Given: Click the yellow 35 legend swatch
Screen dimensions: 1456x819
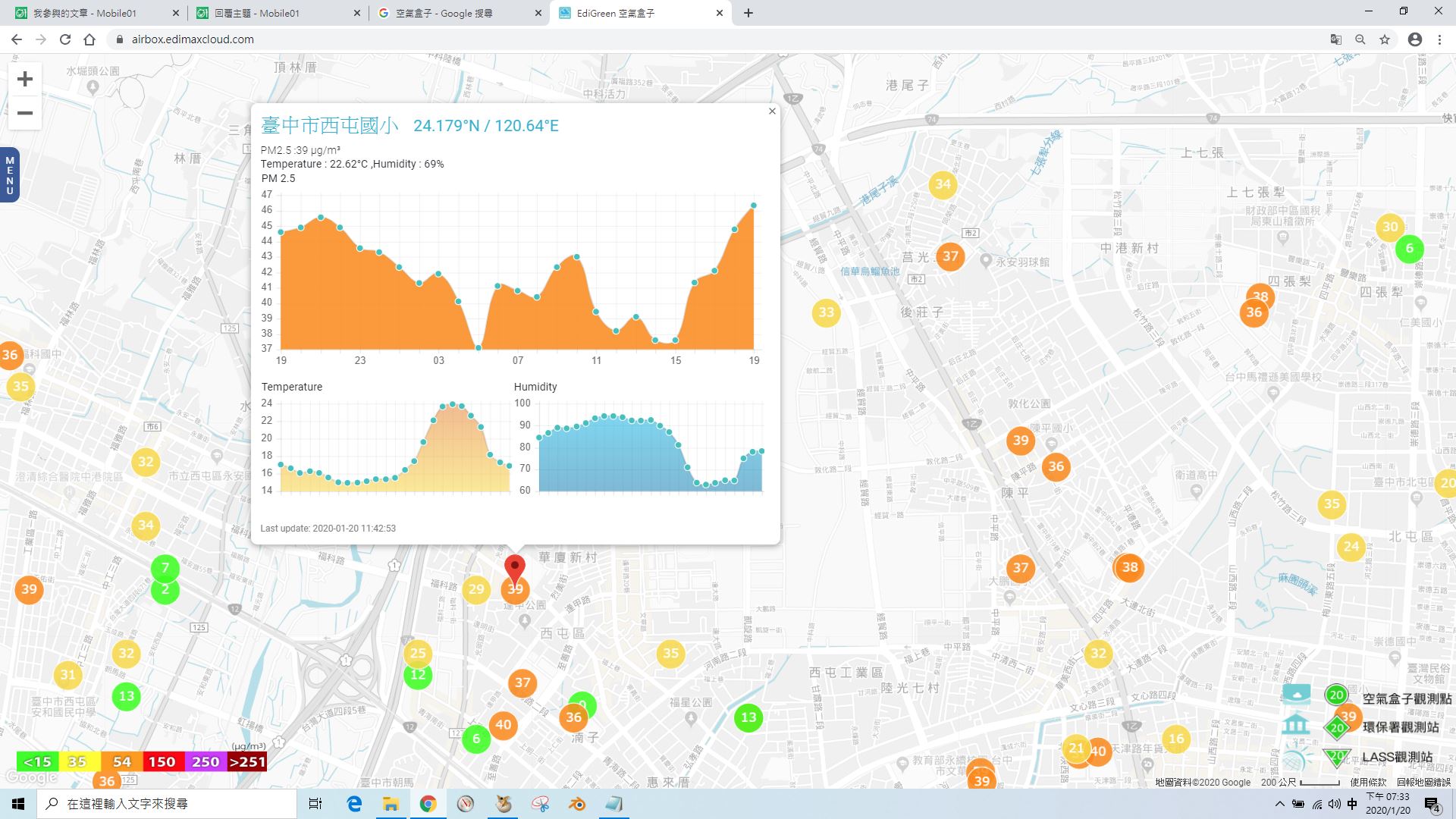Looking at the screenshot, I should coord(77,762).
